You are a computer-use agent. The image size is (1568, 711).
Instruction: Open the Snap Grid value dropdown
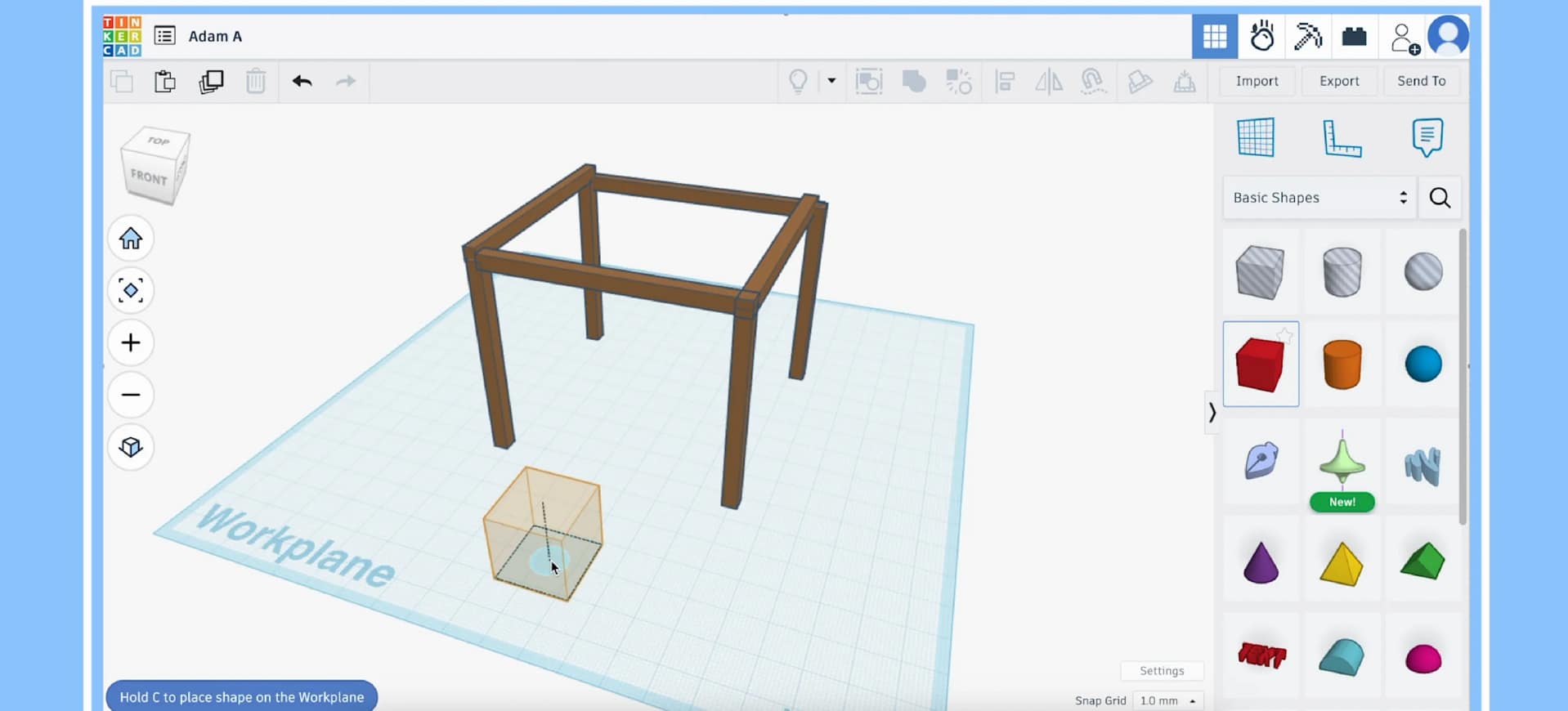pos(1168,700)
